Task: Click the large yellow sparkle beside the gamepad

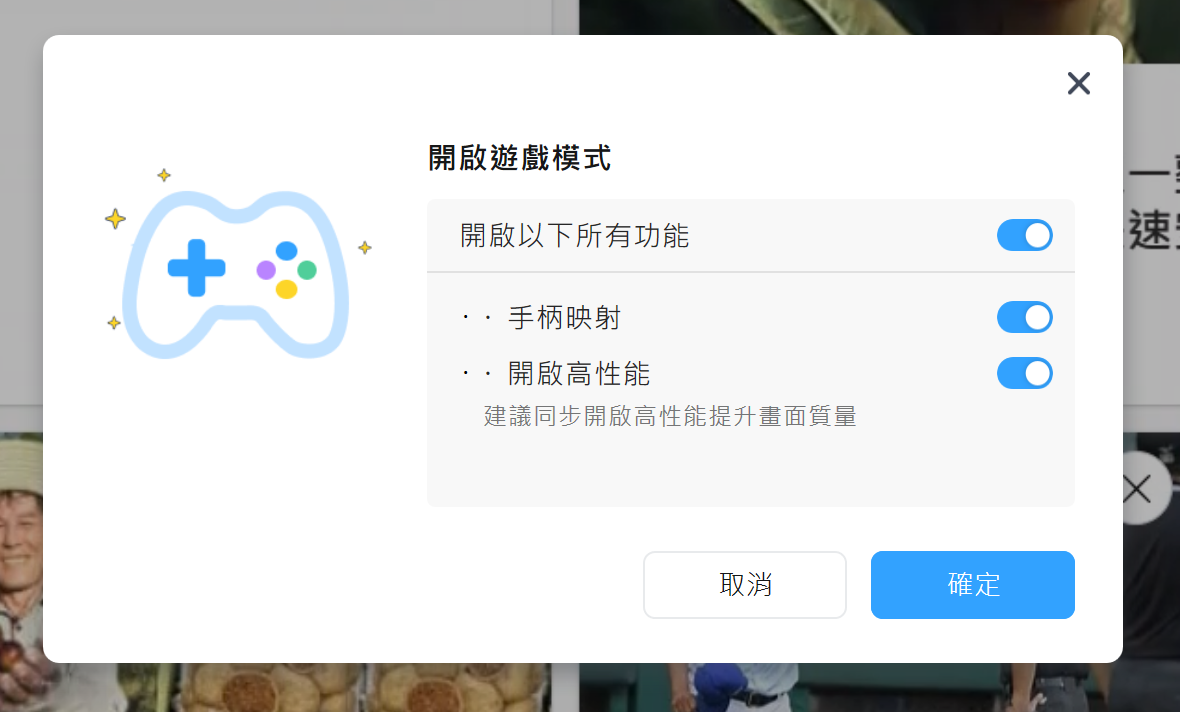Action: click(115, 219)
